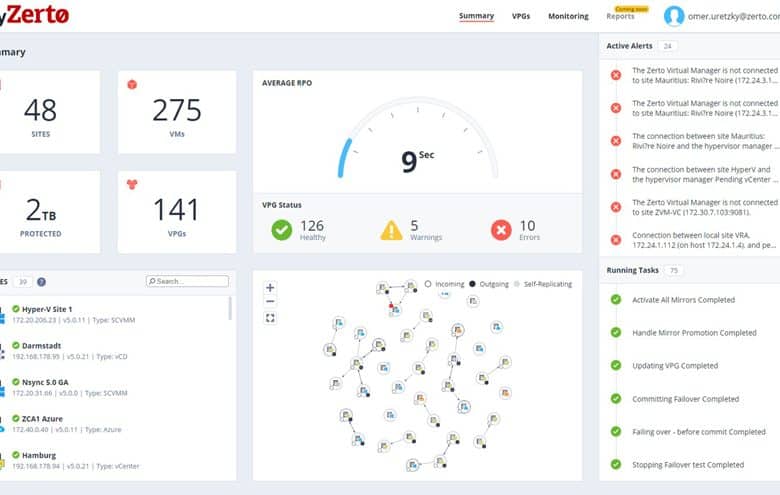The image size is (780, 495).
Task: Toggle the Incoming legend filter
Action: pyautogui.click(x=444, y=284)
